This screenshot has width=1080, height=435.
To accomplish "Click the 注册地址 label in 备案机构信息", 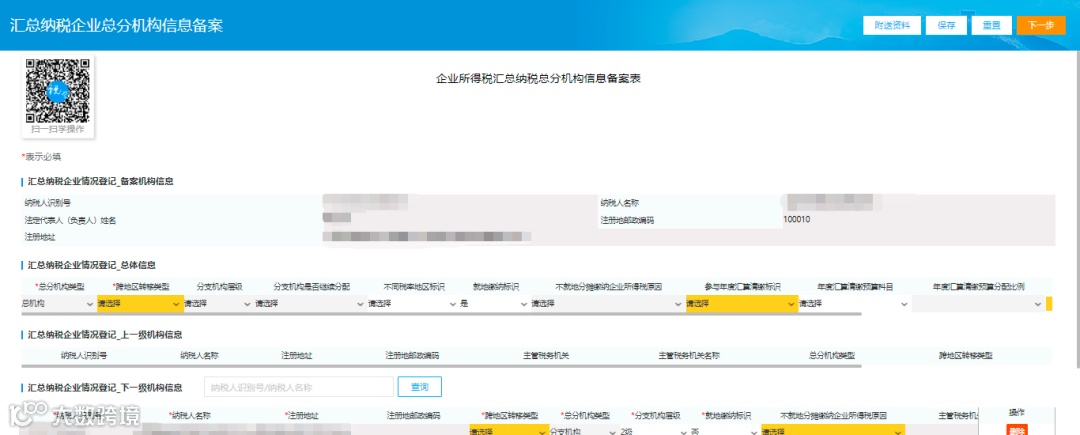I will (39, 237).
